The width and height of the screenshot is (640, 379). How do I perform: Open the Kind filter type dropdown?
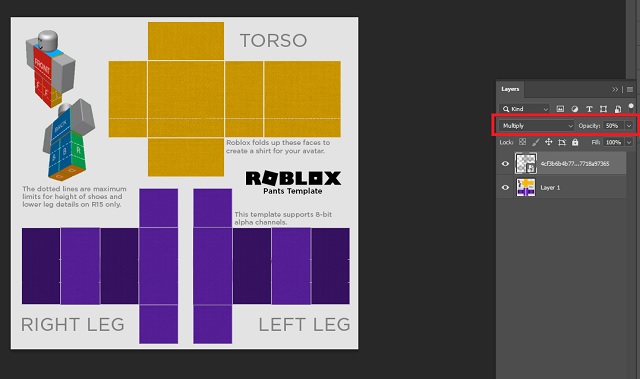pyautogui.click(x=525, y=109)
